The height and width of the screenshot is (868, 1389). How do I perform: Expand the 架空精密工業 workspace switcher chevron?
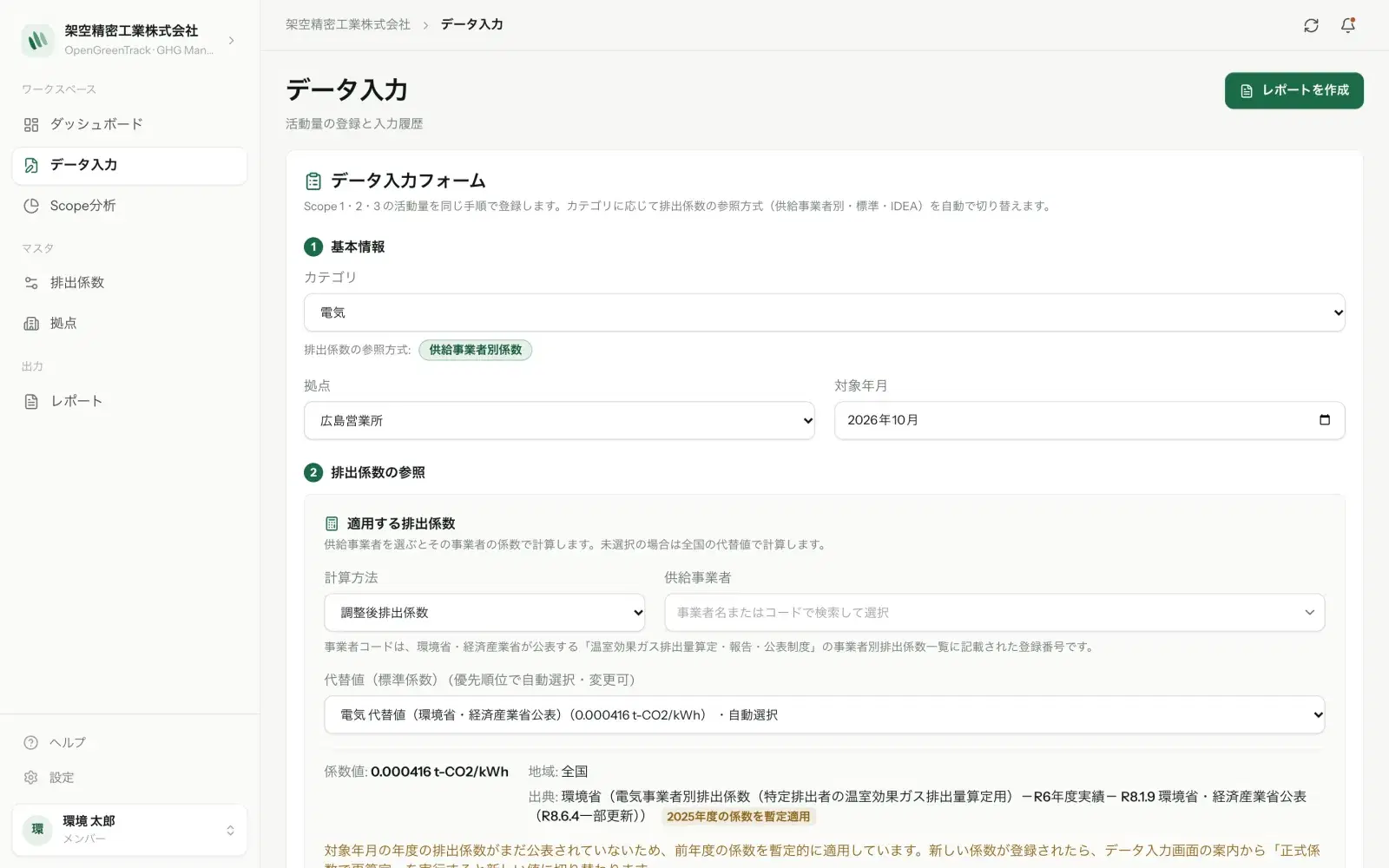pos(231,40)
